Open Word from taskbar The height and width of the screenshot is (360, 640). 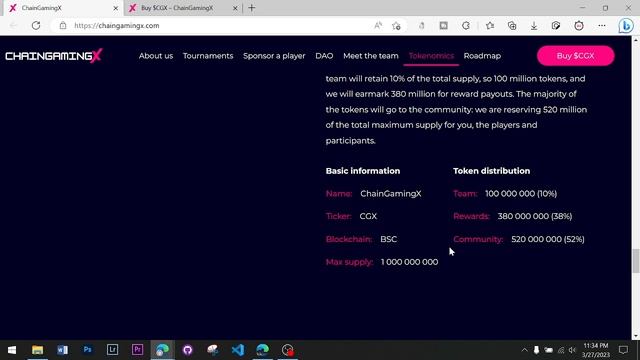pos(62,350)
